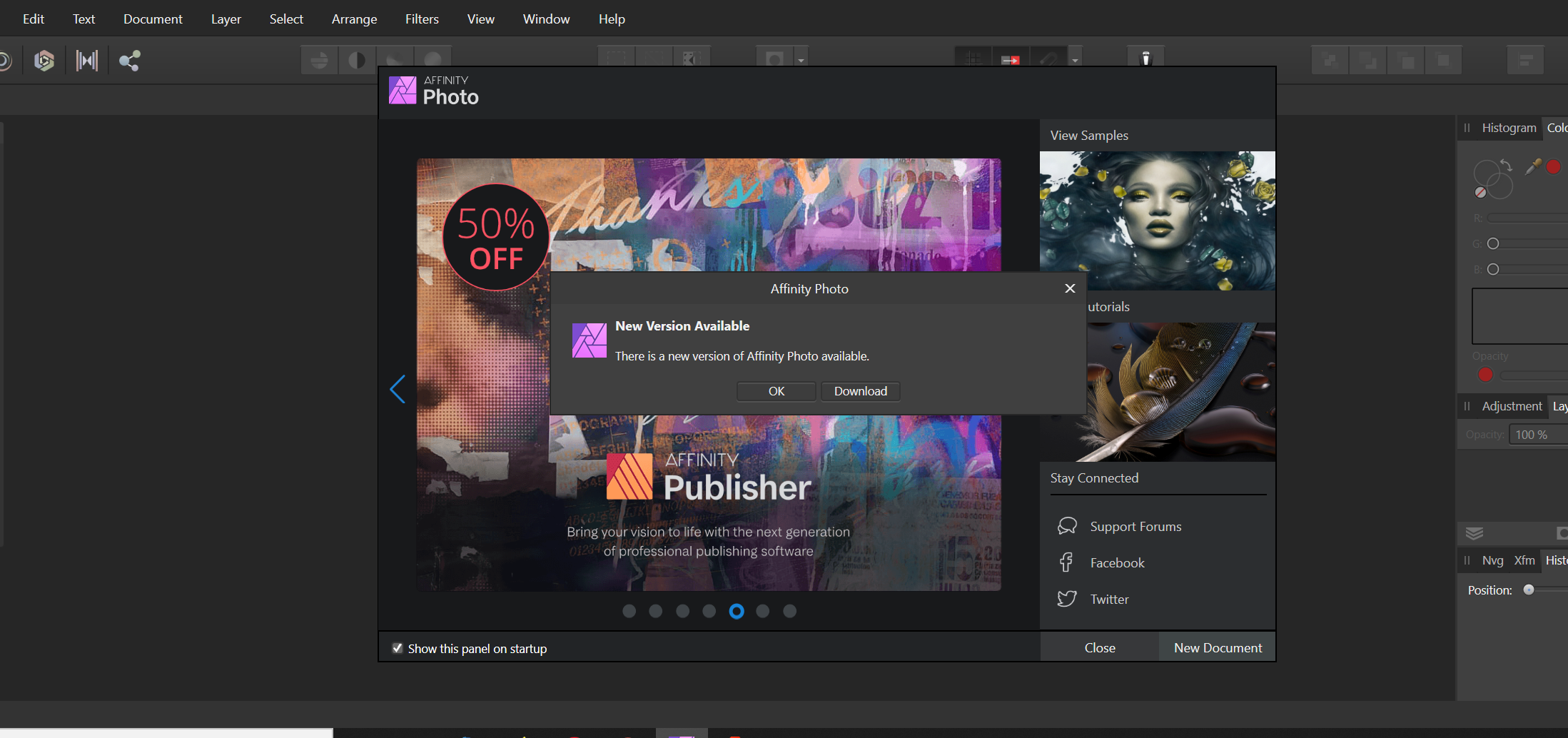Select the colour picker eyedropper

pyautogui.click(x=1532, y=166)
